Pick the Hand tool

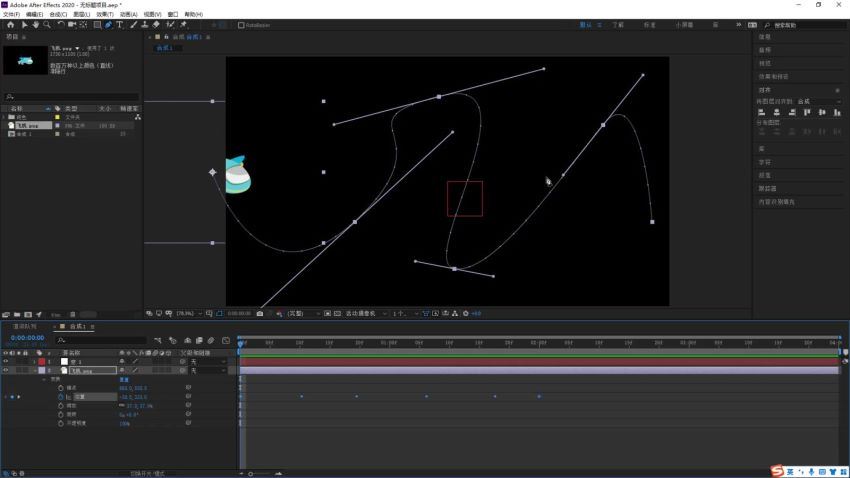click(x=36, y=25)
